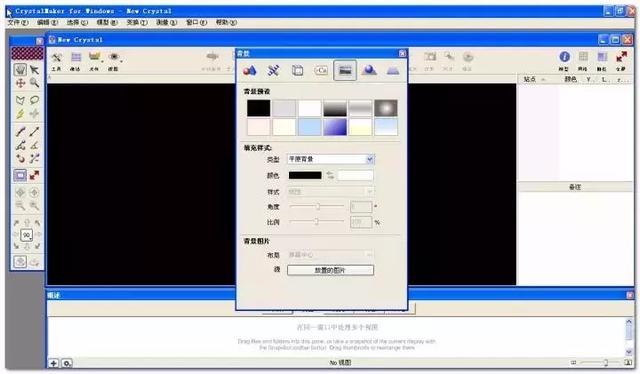Select the arrow pointer tool
Viewport: 640px width, 374px height.
click(x=34, y=70)
